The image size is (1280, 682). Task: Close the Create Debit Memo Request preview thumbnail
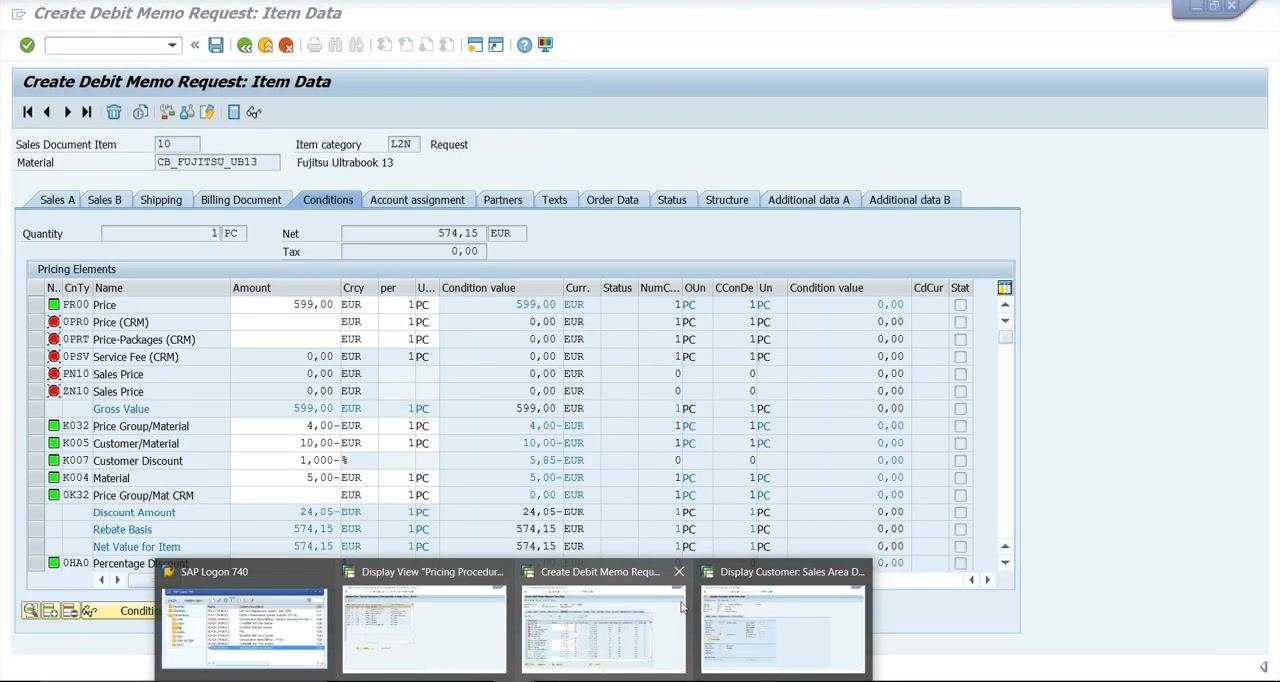tap(679, 572)
